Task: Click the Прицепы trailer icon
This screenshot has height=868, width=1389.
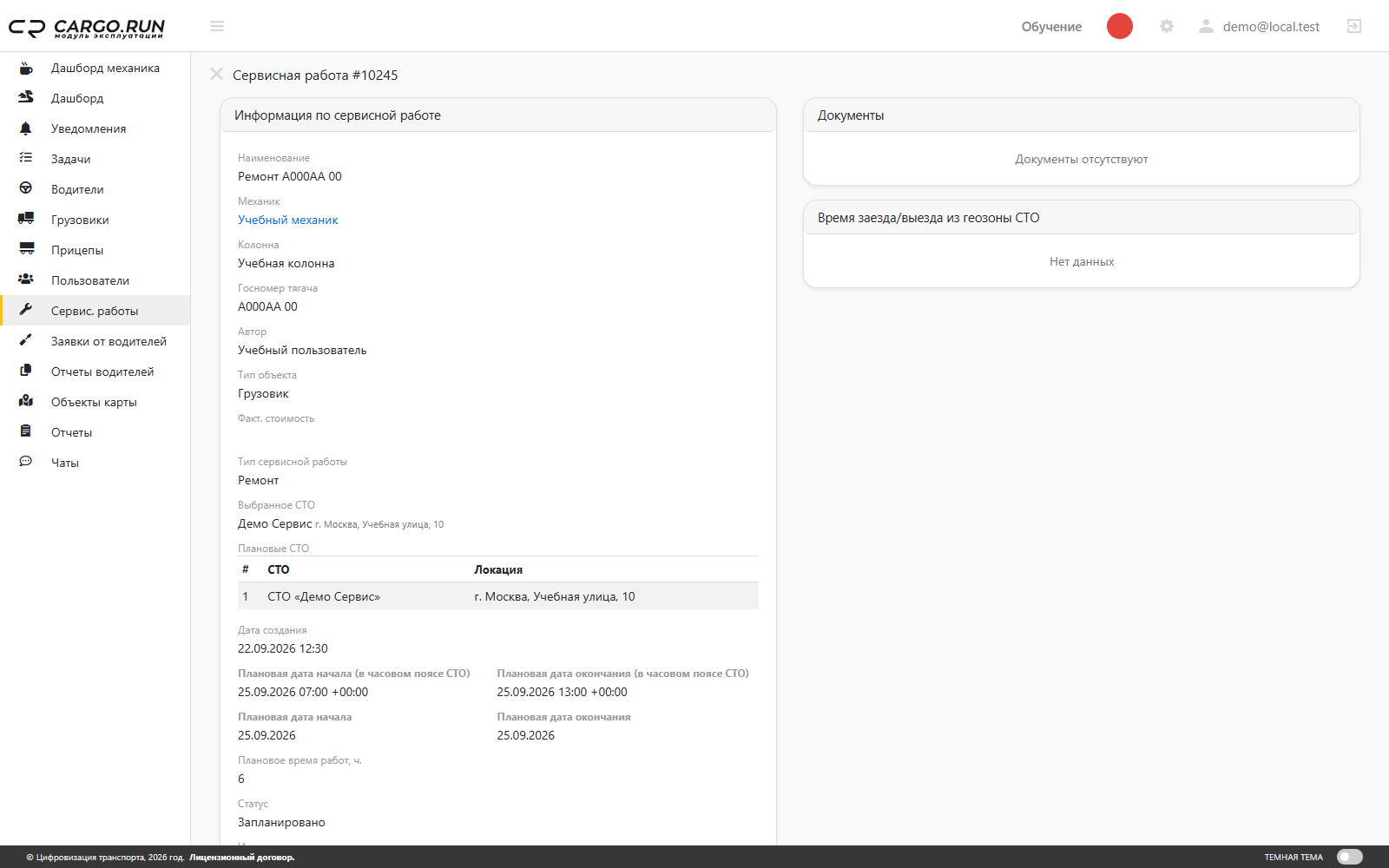Action: coord(26,250)
